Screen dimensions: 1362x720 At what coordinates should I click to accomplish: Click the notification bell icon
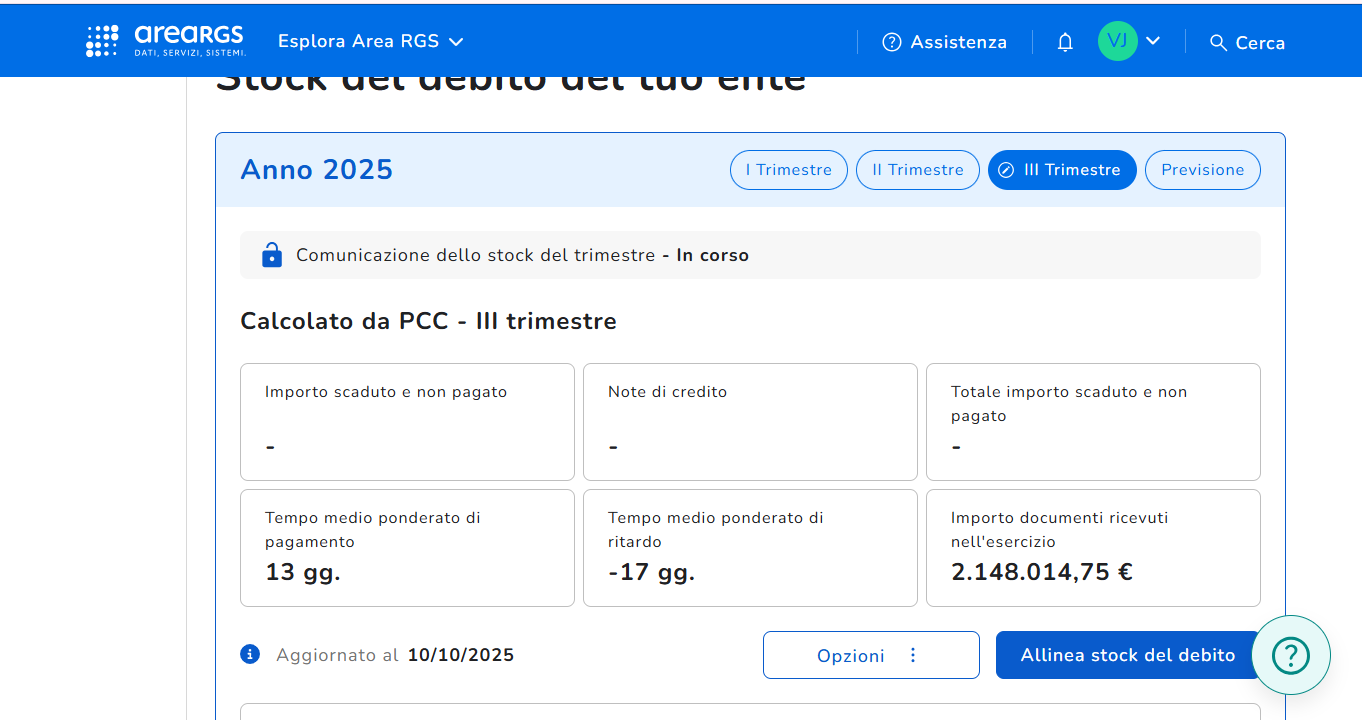tap(1065, 42)
